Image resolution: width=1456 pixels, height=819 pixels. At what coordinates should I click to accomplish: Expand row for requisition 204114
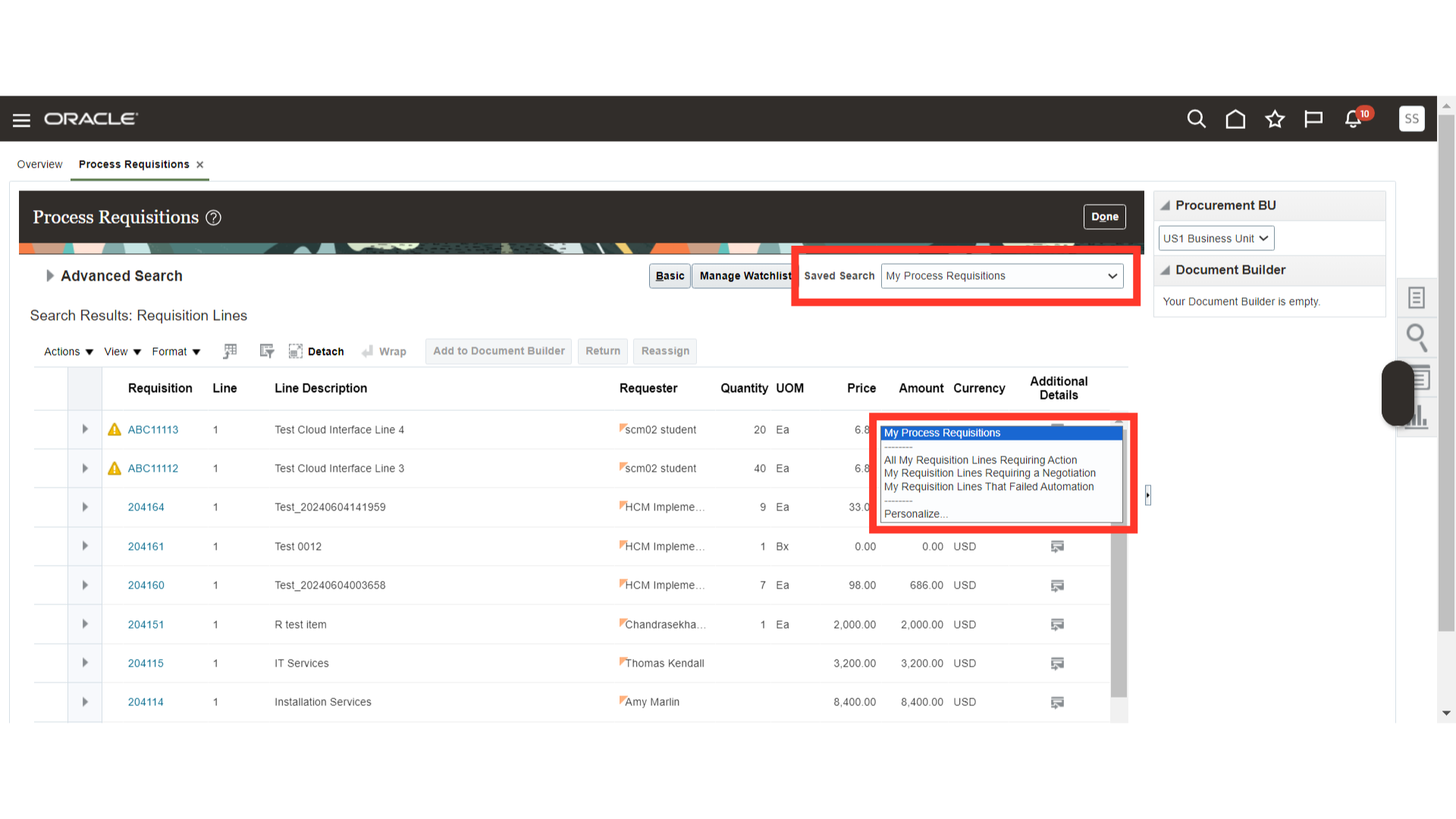(x=85, y=701)
